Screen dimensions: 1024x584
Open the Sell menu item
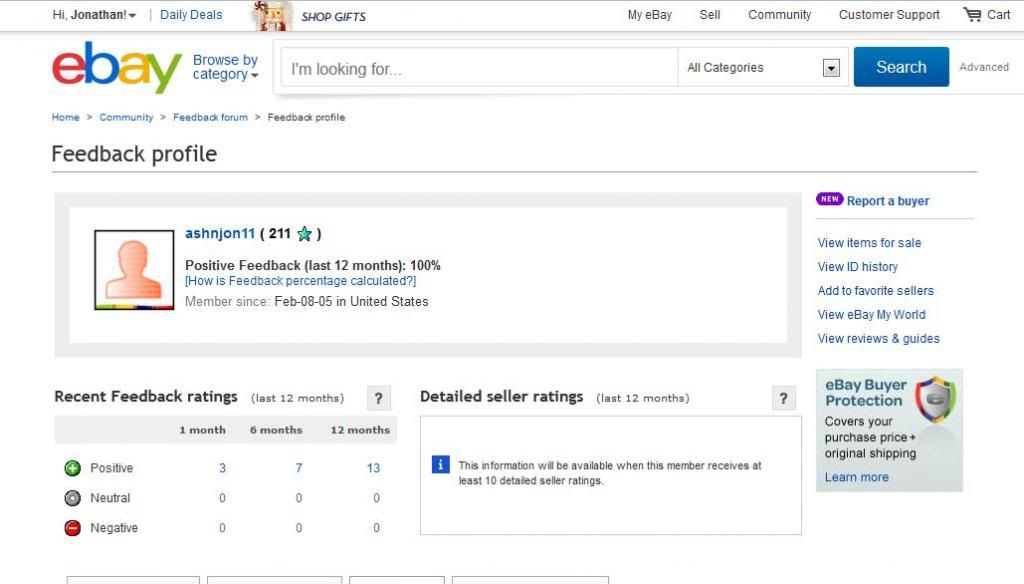(x=710, y=14)
